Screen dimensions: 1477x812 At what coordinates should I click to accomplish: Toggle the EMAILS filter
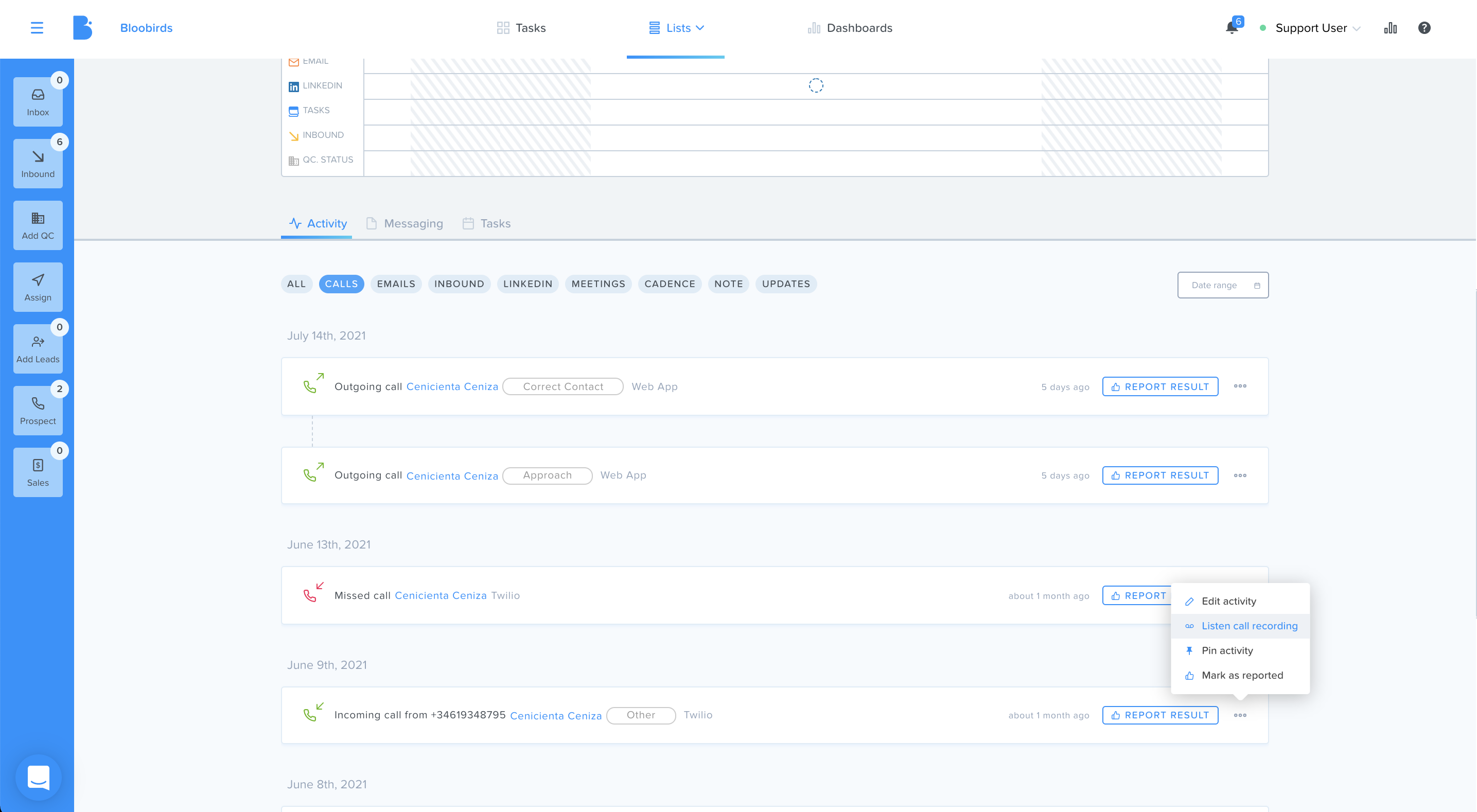[x=396, y=284]
